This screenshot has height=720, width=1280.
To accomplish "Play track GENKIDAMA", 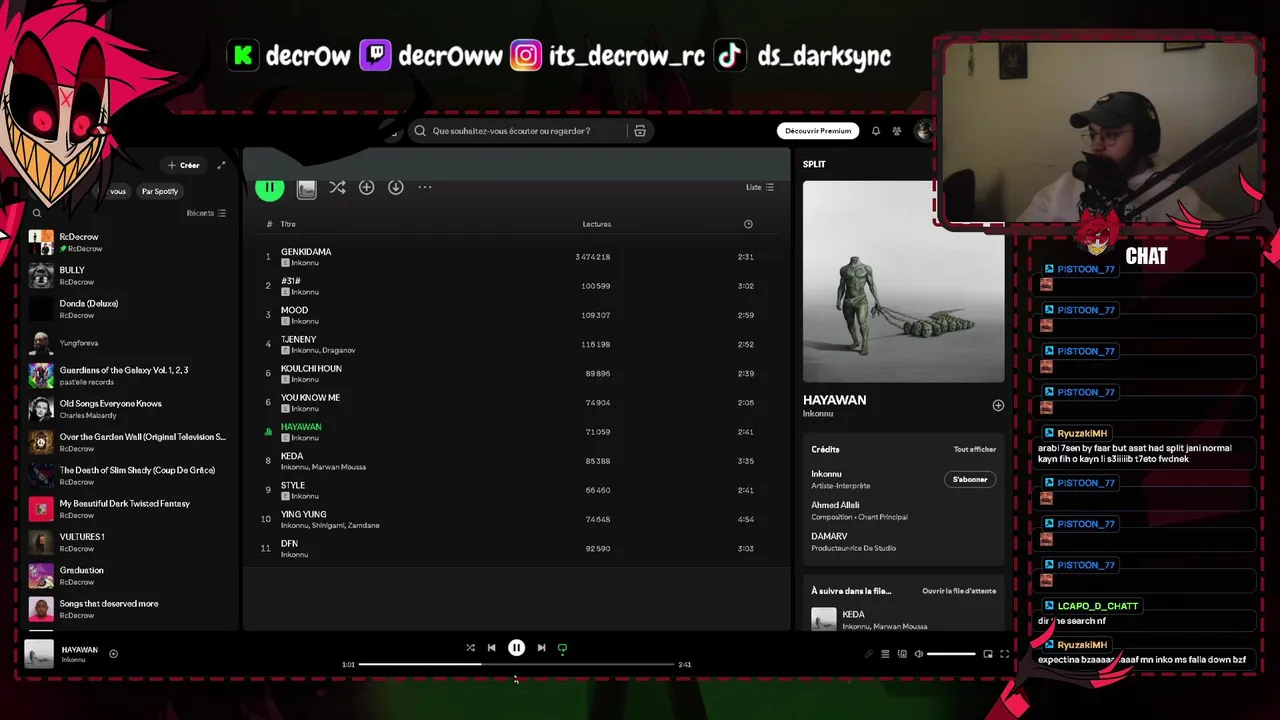I will (x=517, y=257).
